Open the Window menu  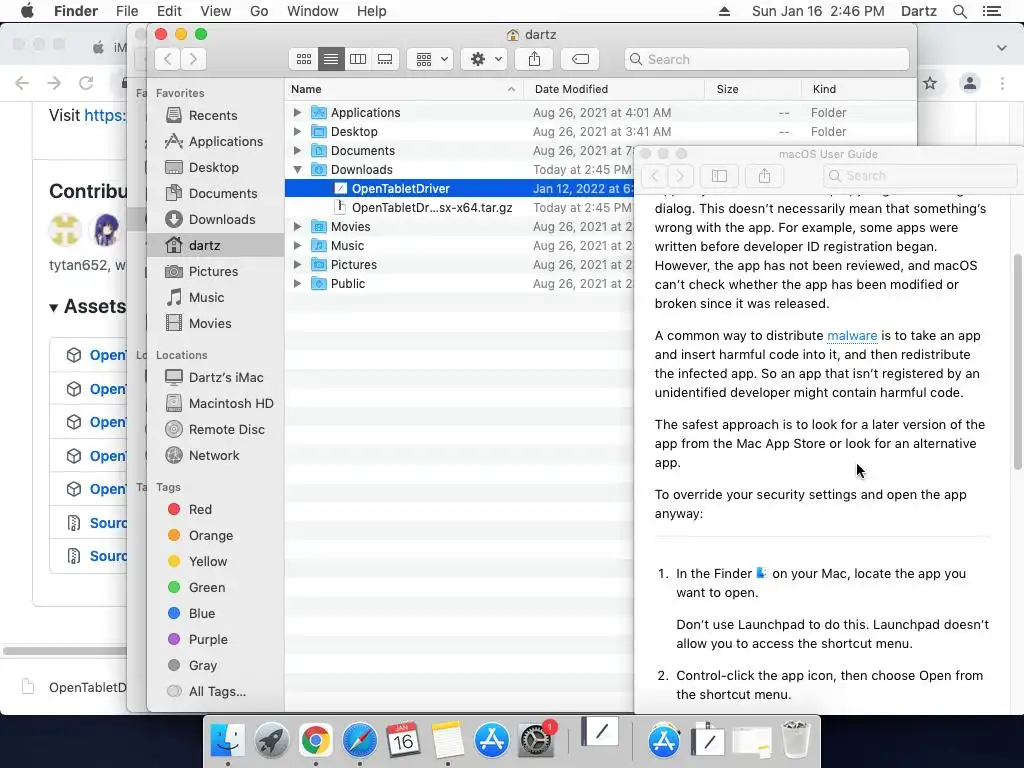(313, 11)
